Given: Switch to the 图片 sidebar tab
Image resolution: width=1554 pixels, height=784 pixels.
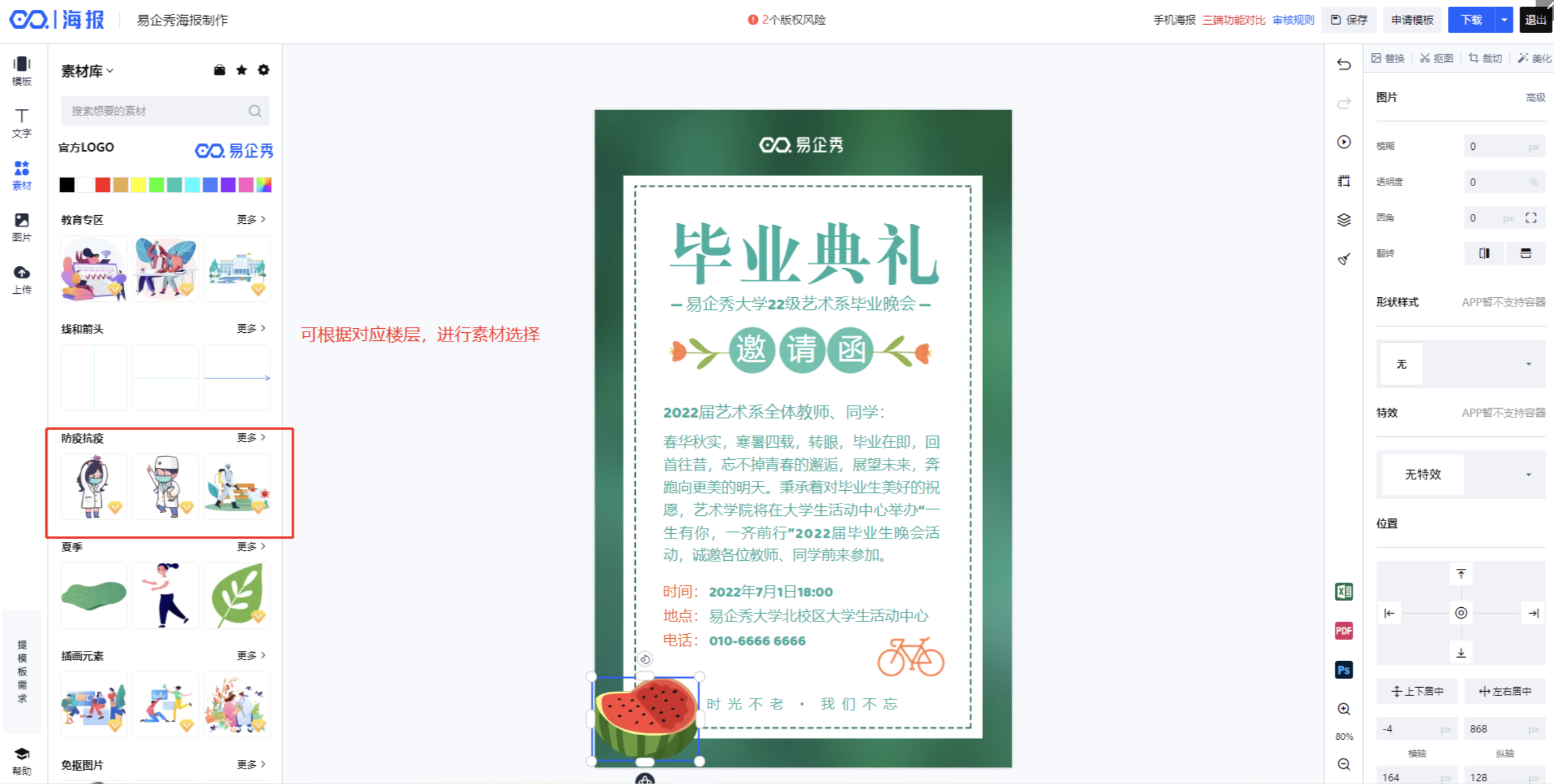Looking at the screenshot, I should coord(22,227).
